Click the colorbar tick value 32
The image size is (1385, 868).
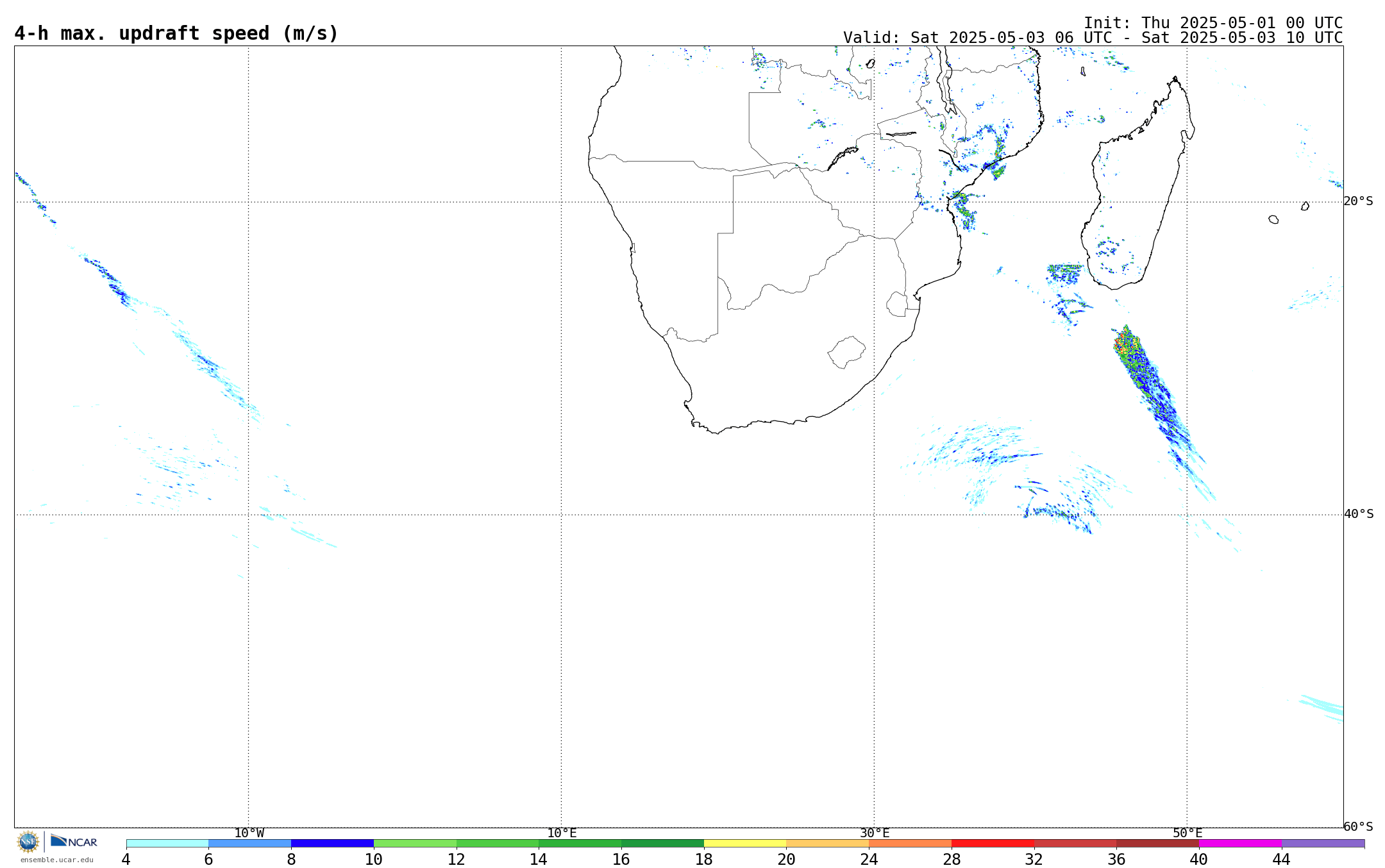pos(1034,860)
